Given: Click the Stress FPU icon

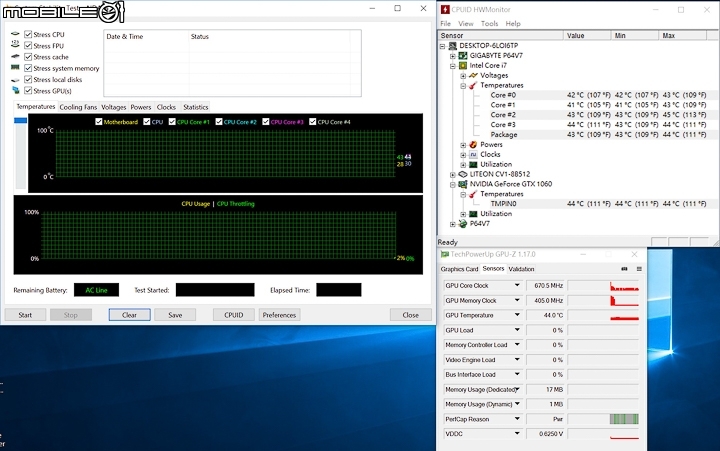Looking at the screenshot, I should 15,45.
